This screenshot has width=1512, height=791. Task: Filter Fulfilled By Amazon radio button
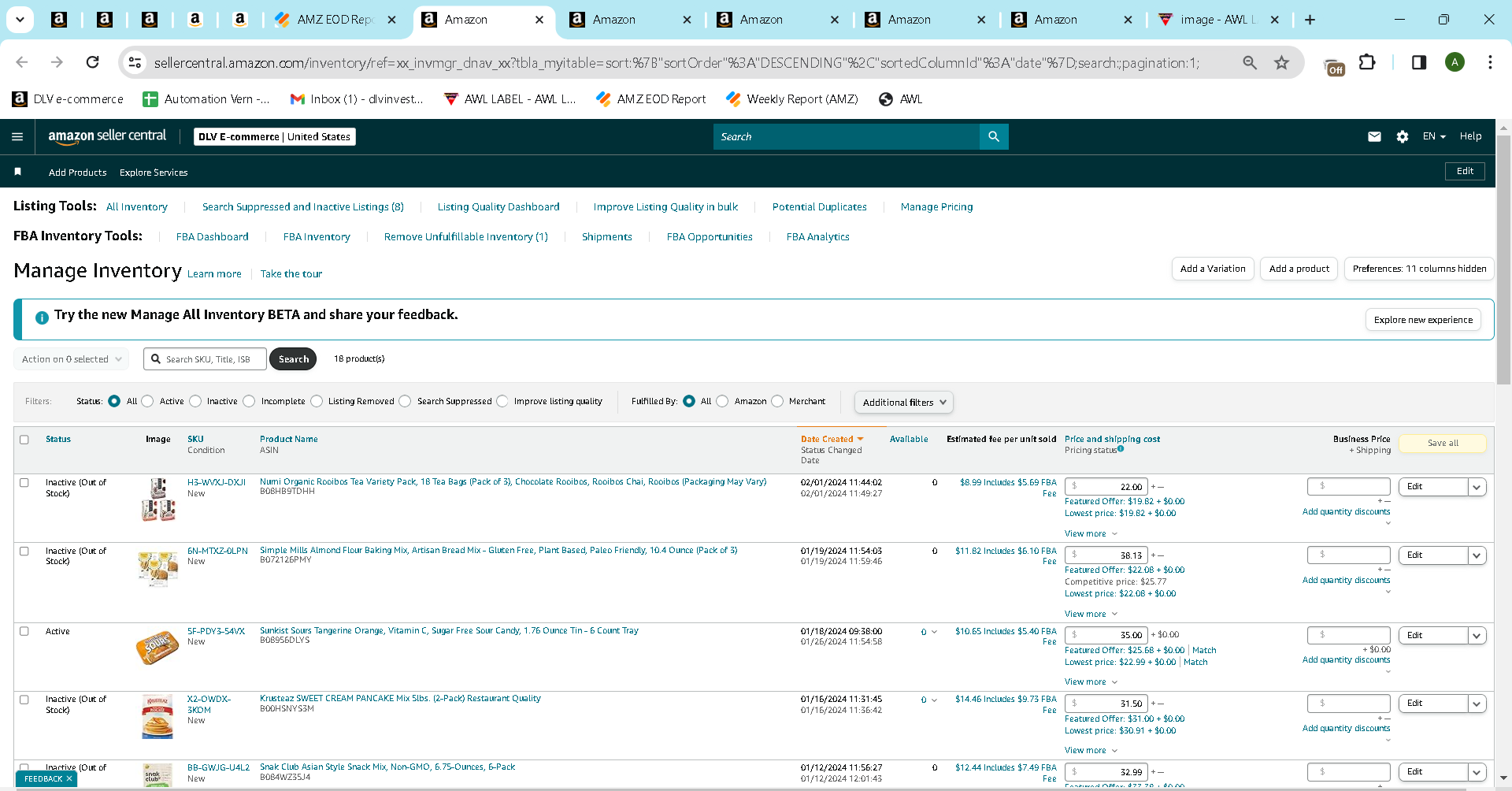click(722, 401)
